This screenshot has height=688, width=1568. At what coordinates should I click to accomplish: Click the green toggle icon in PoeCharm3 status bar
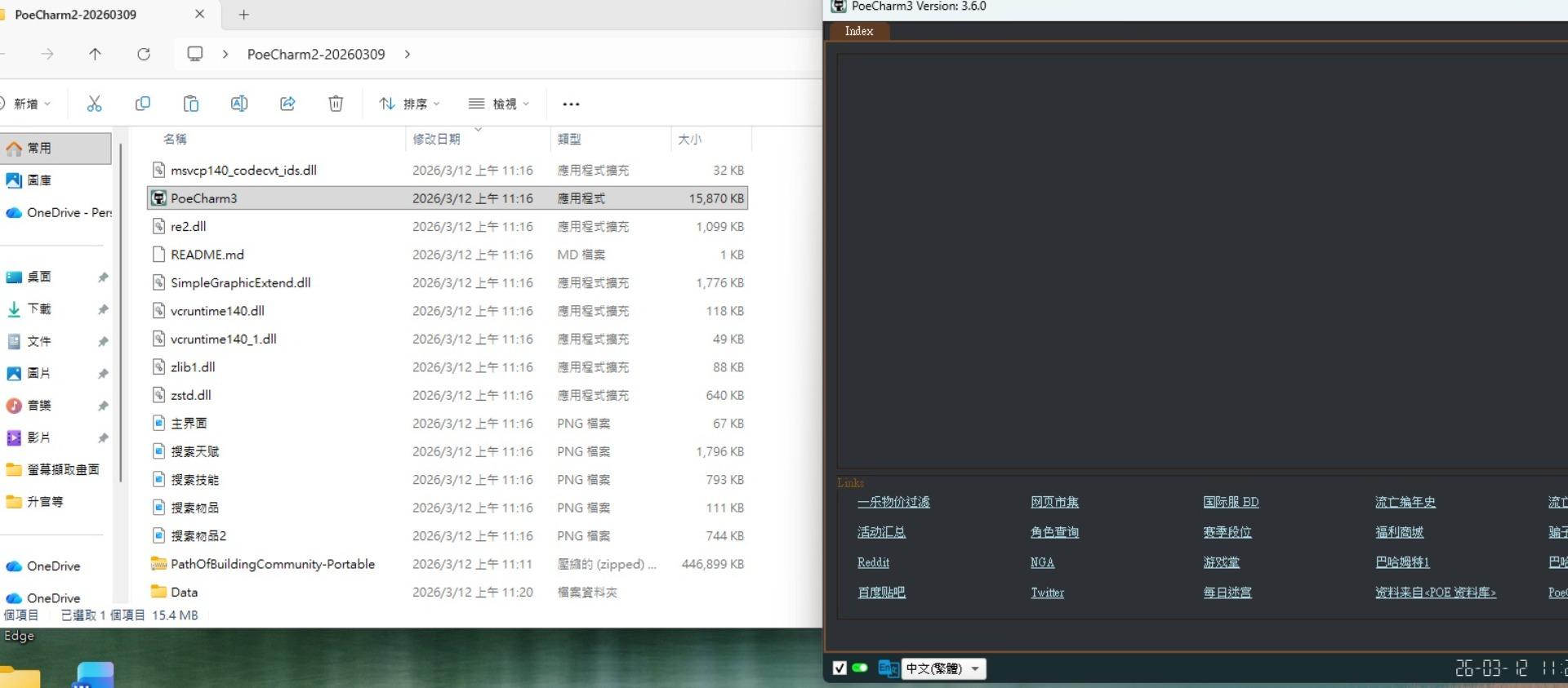[x=860, y=668]
